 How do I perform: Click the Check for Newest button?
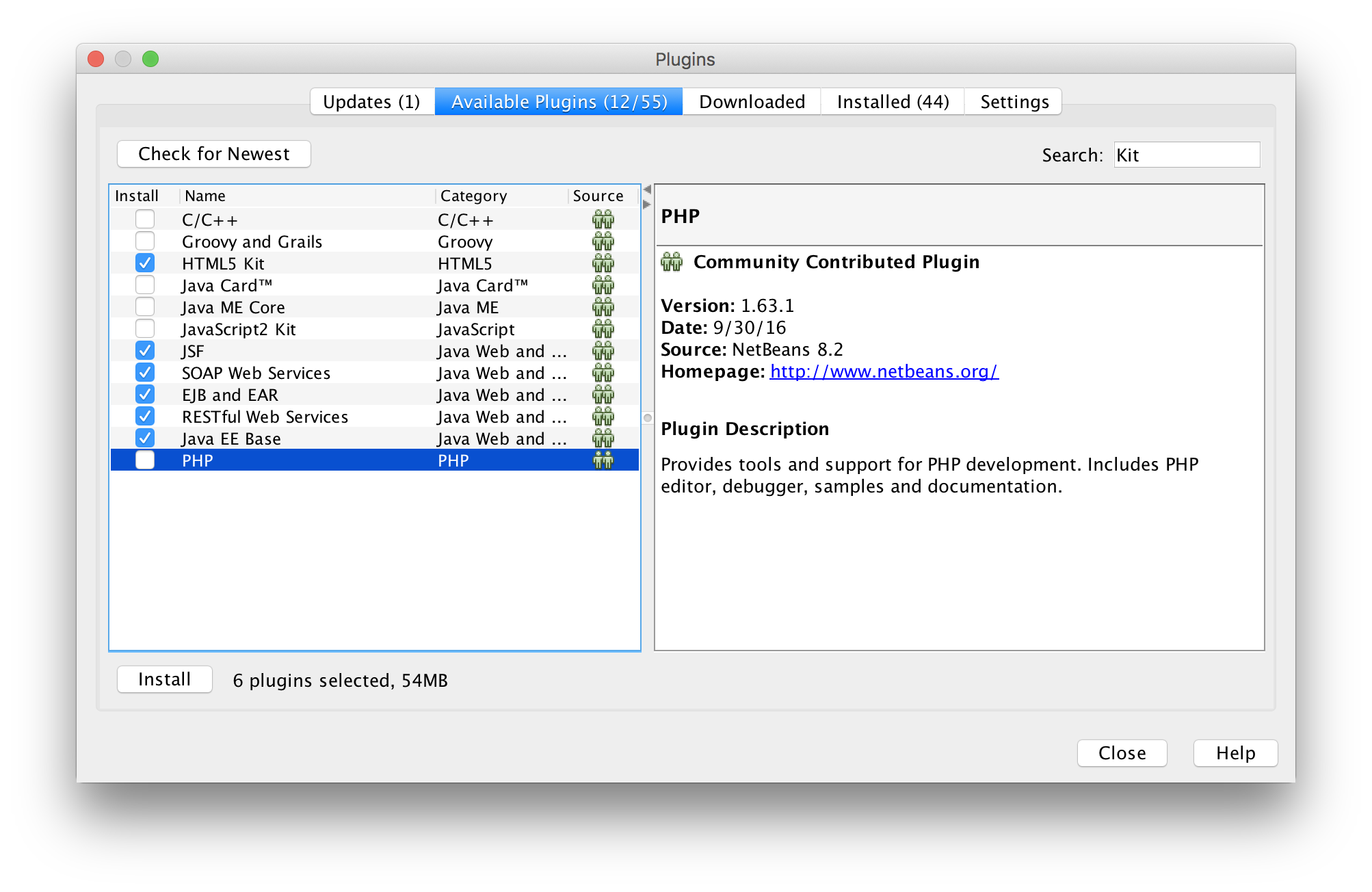[x=212, y=153]
